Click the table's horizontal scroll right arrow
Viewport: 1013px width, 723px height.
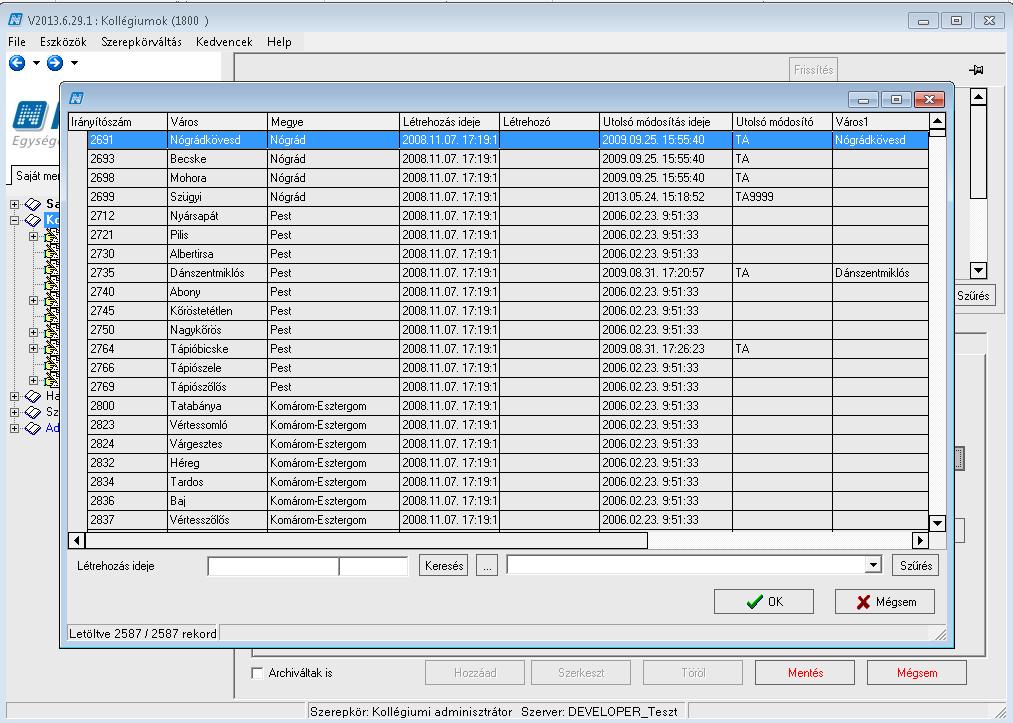coord(920,540)
